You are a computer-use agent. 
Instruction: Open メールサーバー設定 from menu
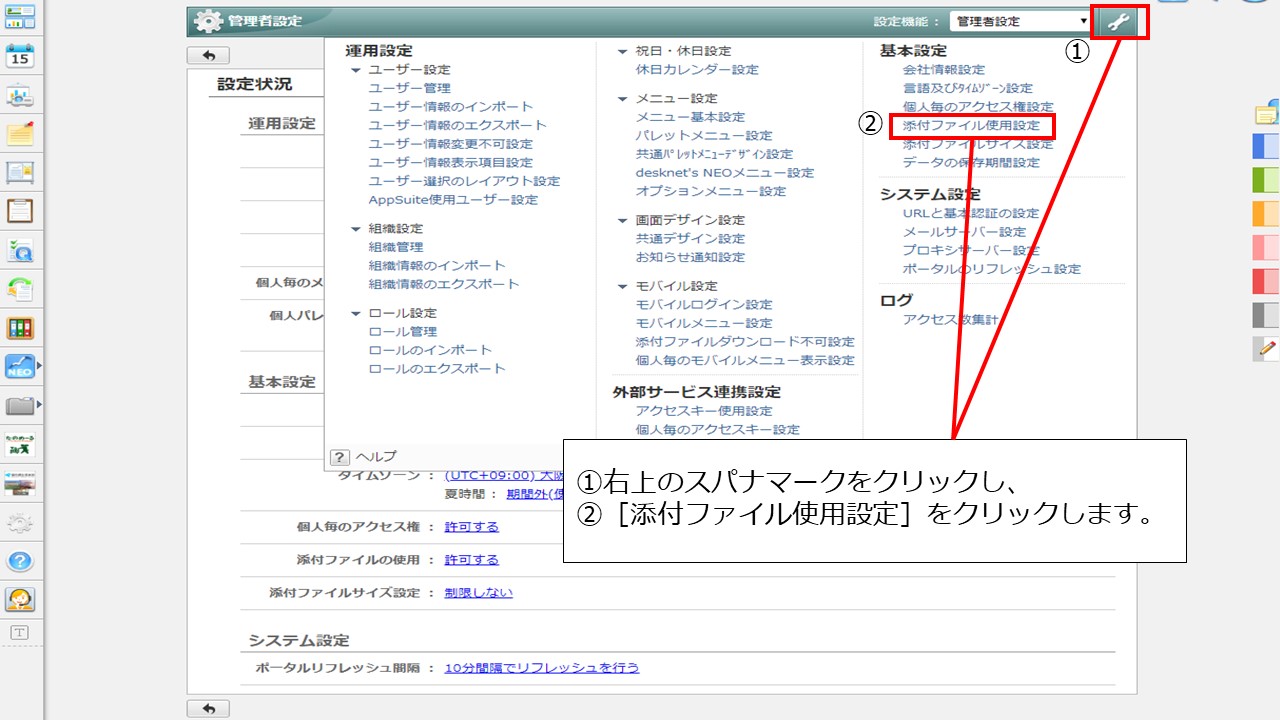964,232
